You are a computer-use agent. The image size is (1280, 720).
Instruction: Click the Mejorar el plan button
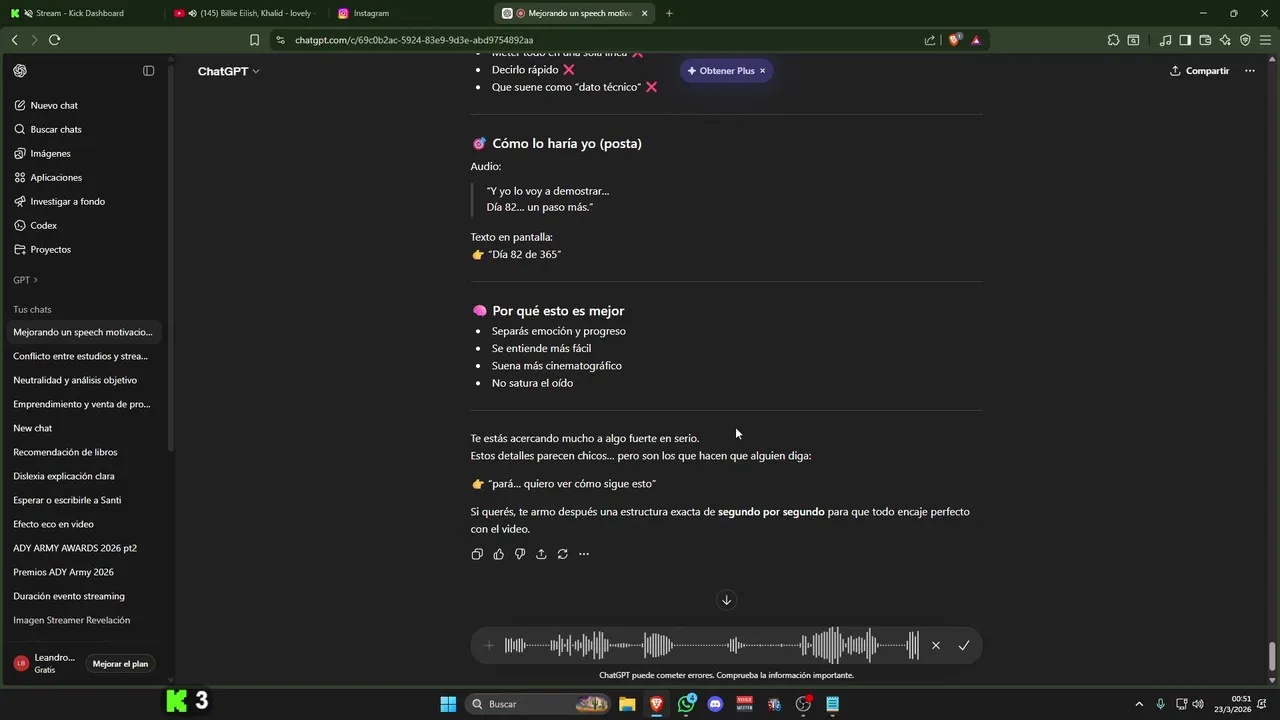(x=120, y=664)
